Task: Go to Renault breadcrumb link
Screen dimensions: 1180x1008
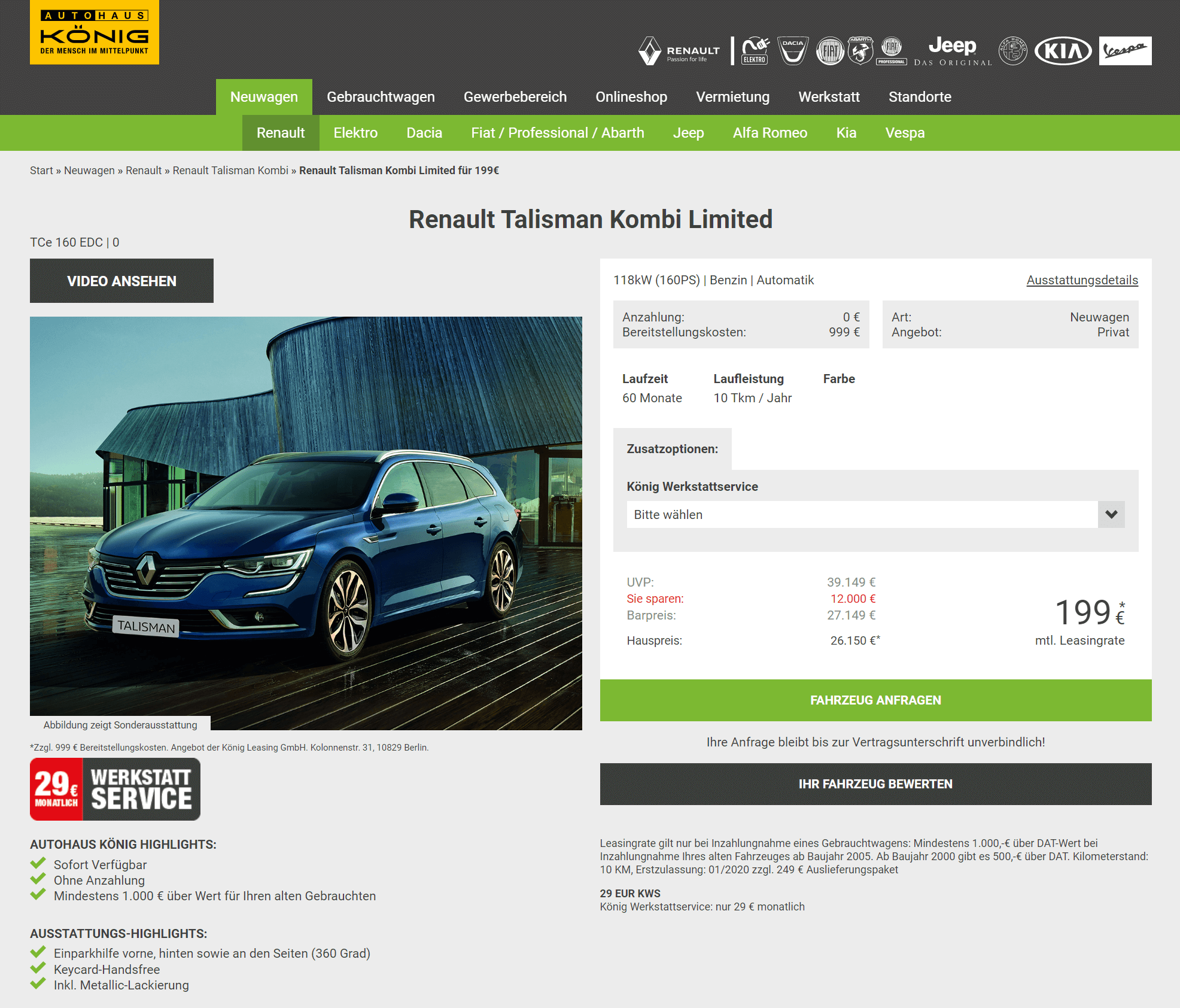Action: 144,171
